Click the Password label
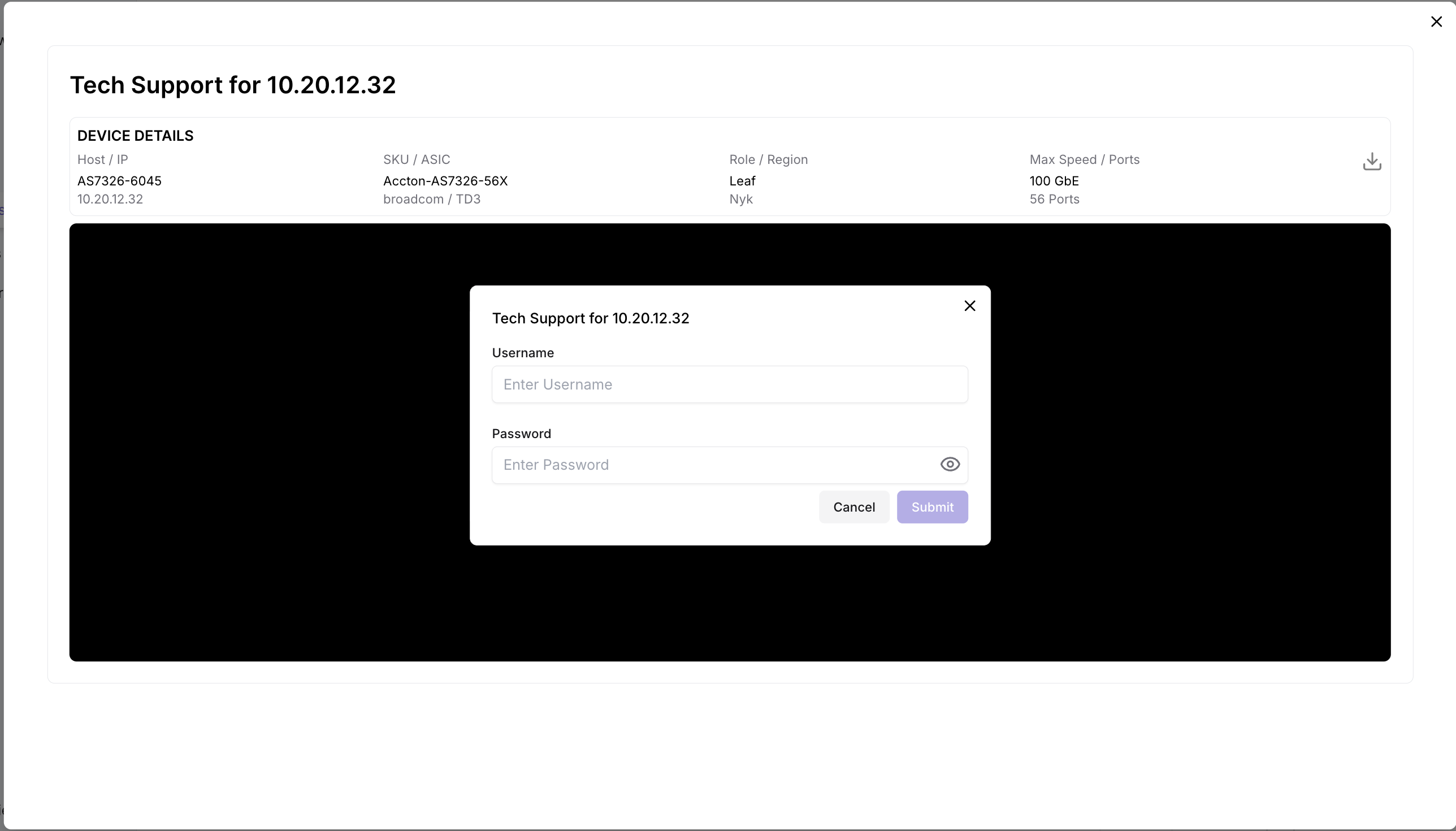Viewport: 1456px width, 831px height. 521,434
